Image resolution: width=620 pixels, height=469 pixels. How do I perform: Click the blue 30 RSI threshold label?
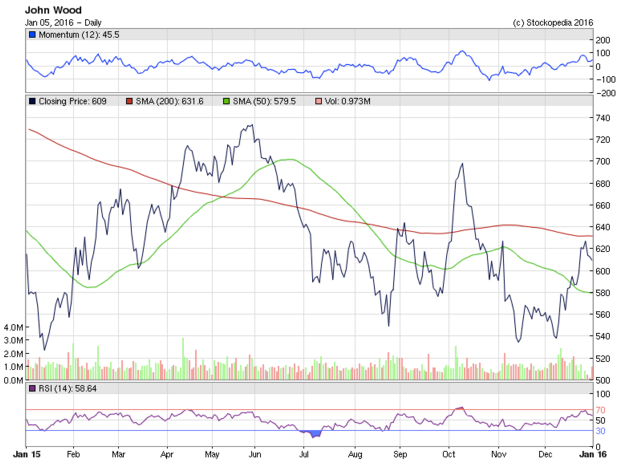coord(600,431)
